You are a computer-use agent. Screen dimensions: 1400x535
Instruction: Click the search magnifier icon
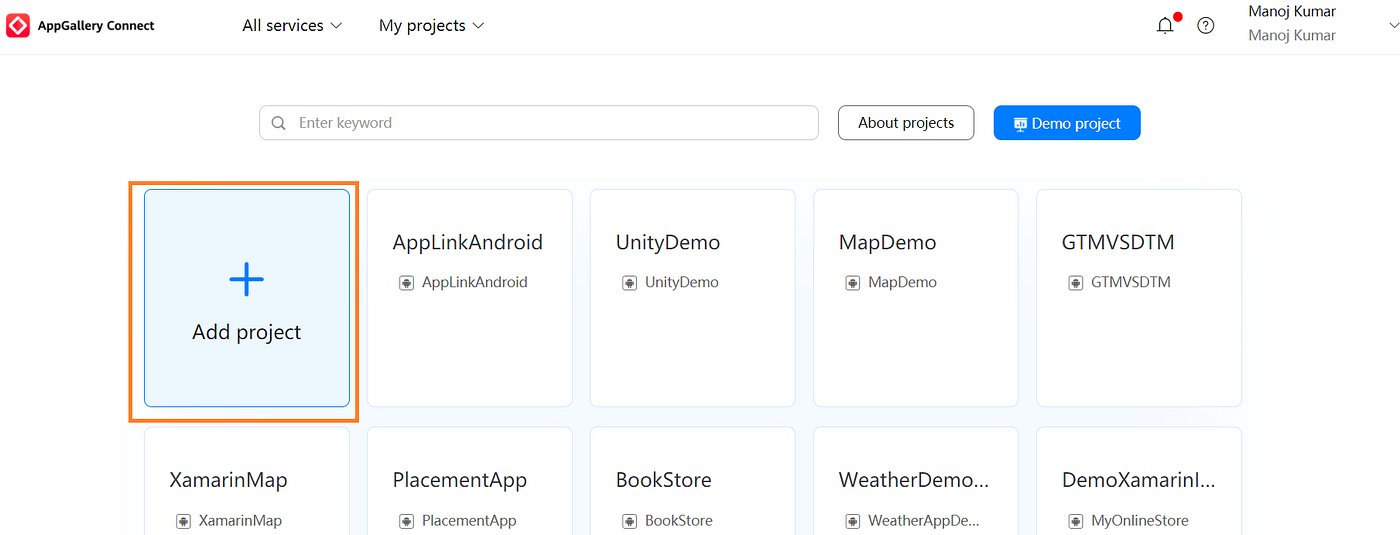click(279, 123)
